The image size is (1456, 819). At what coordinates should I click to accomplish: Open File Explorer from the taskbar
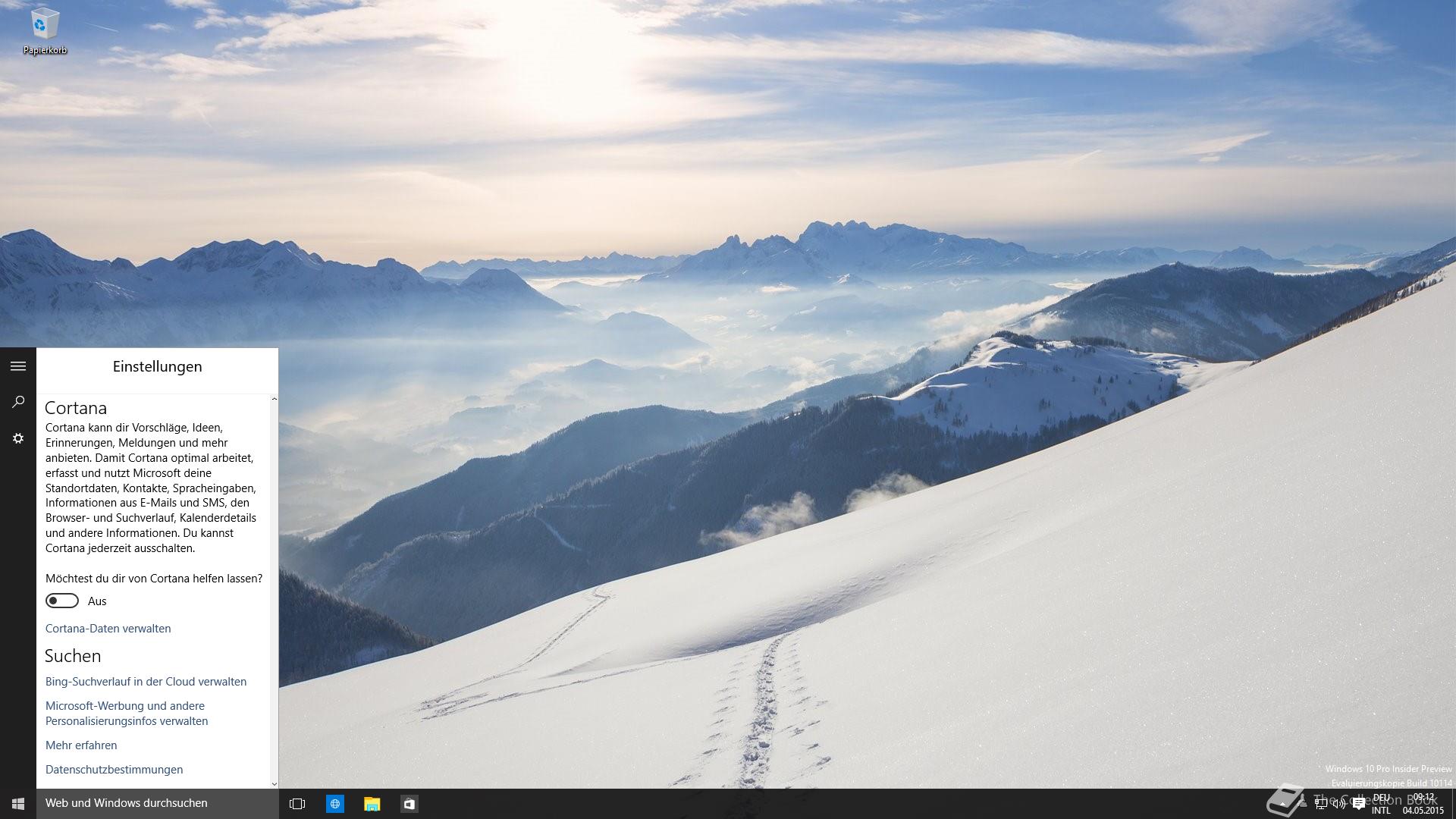coord(372,803)
